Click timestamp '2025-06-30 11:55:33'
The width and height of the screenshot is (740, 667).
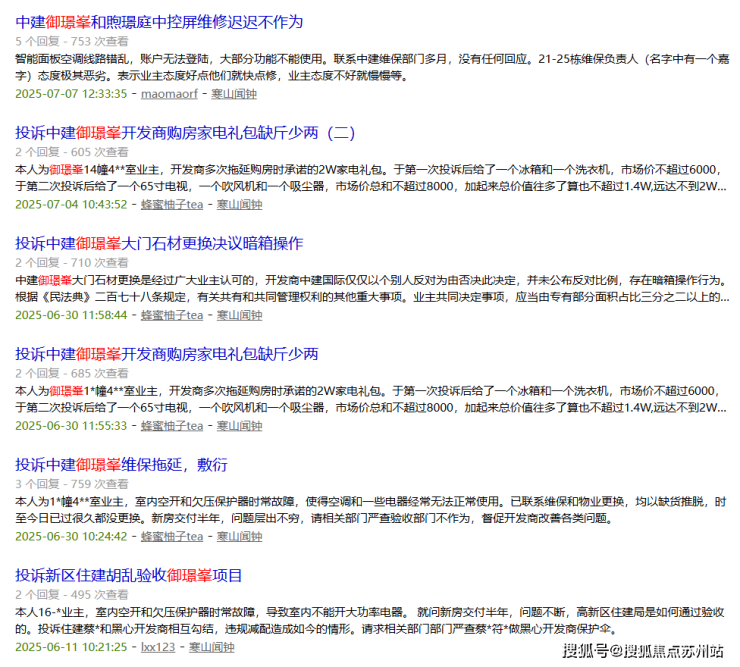pos(71,426)
